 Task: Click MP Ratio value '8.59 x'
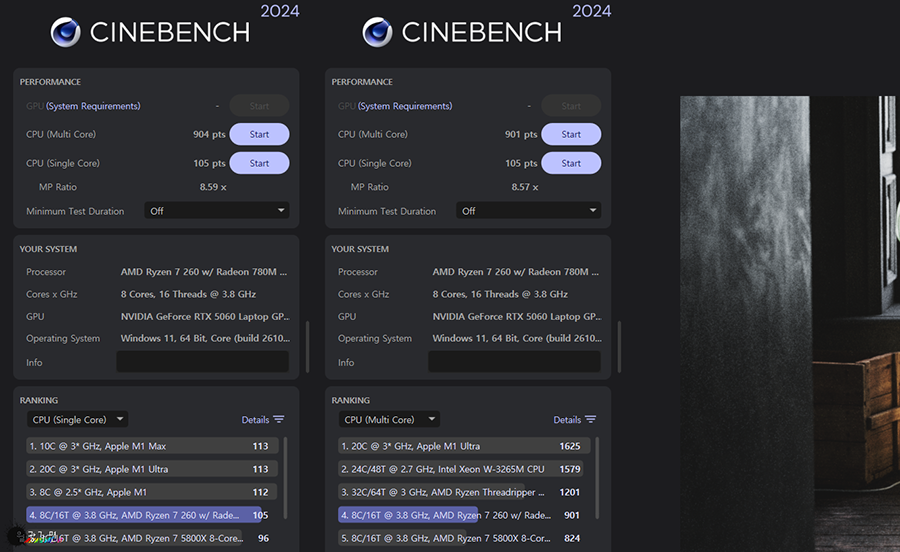pyautogui.click(x=213, y=187)
